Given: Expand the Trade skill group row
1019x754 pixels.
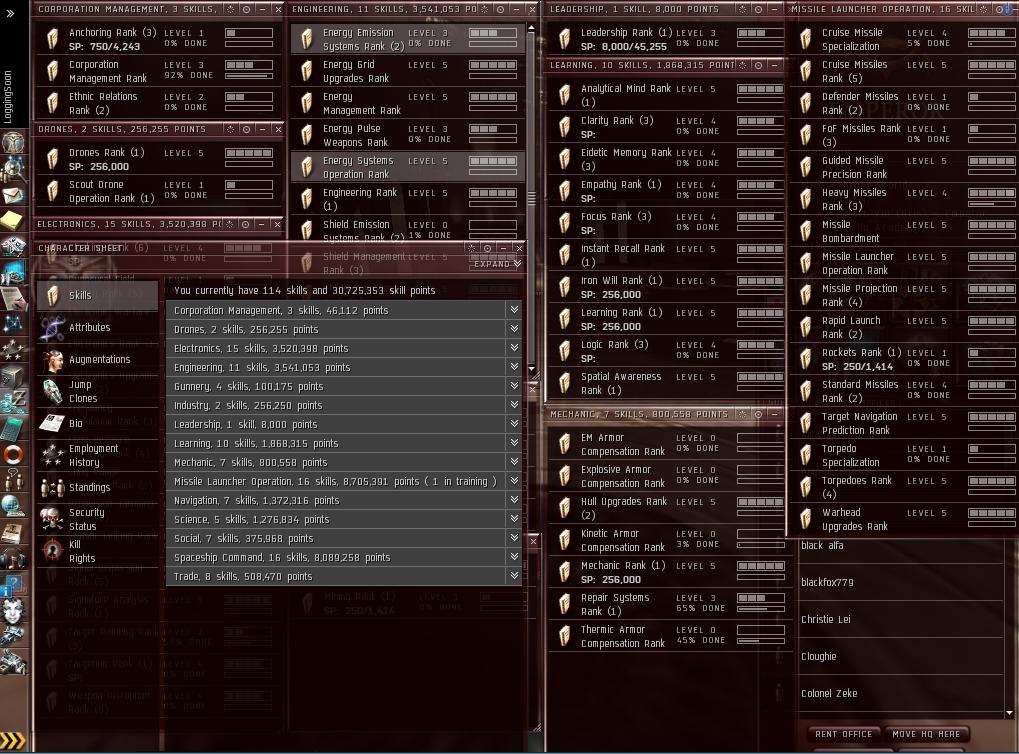Looking at the screenshot, I should [x=514, y=576].
